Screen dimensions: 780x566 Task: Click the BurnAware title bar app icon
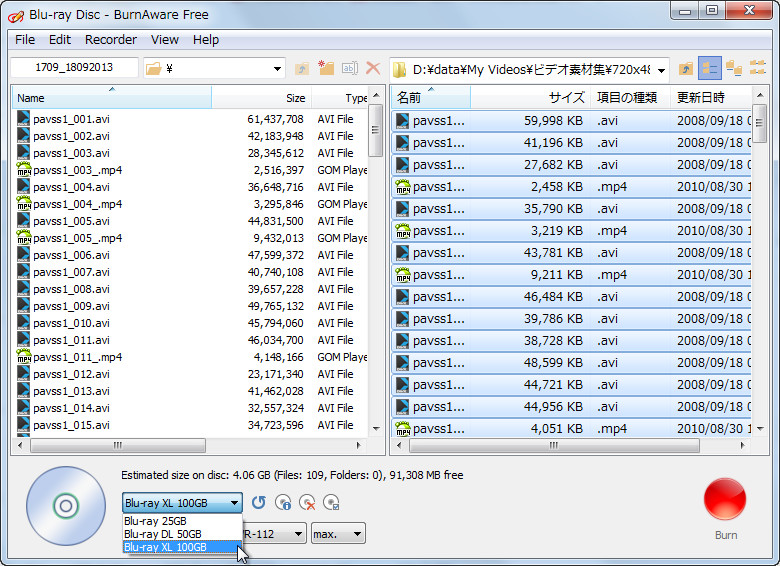click(x=16, y=15)
